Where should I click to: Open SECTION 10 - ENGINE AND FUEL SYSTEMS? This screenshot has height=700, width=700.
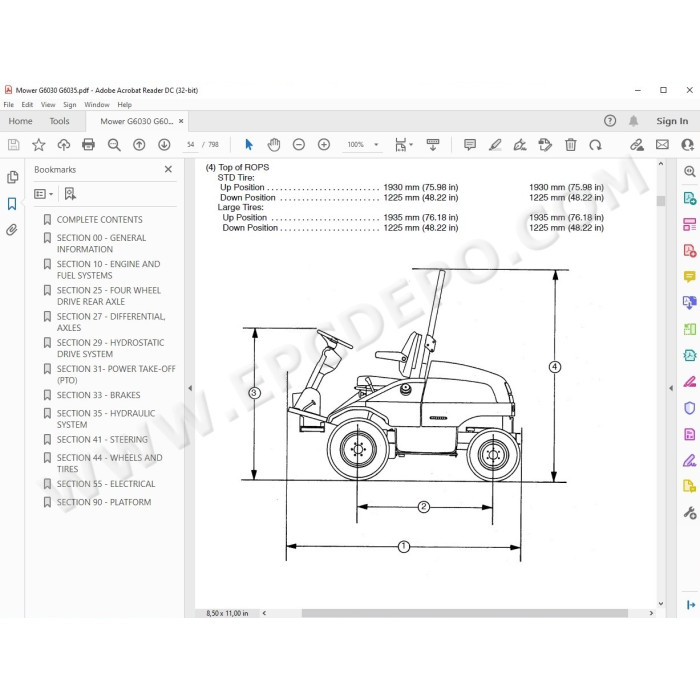pos(108,270)
